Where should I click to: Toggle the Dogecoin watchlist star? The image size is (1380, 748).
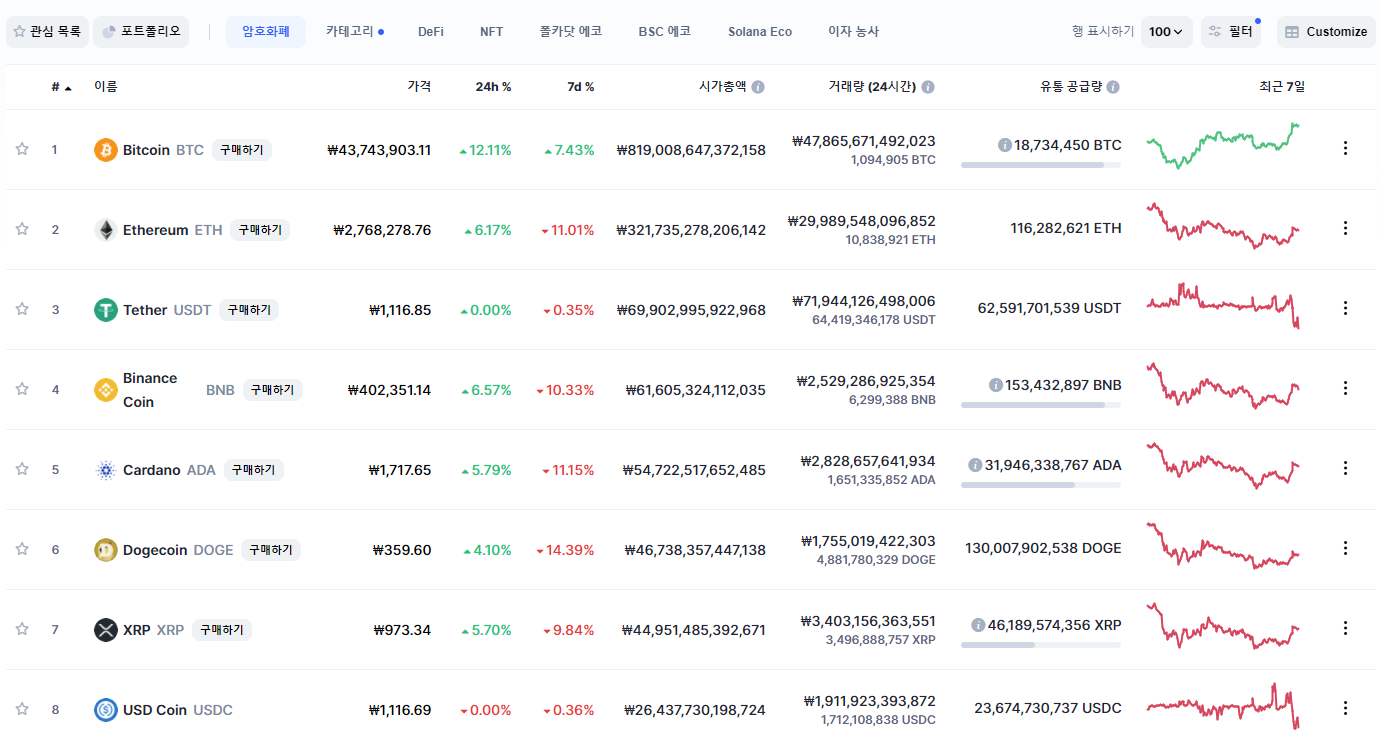point(22,549)
